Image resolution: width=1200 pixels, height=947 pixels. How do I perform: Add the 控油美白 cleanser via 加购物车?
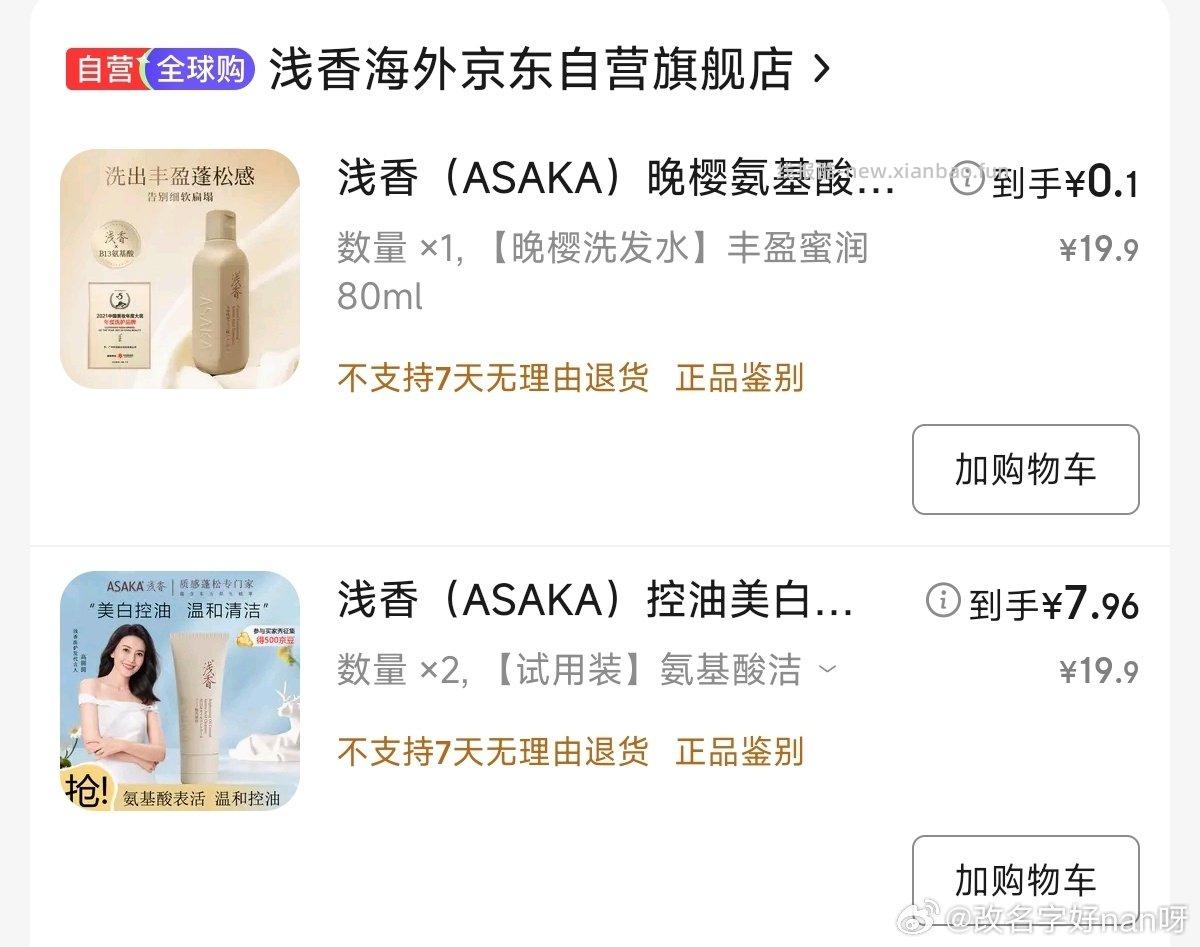tap(1025, 880)
